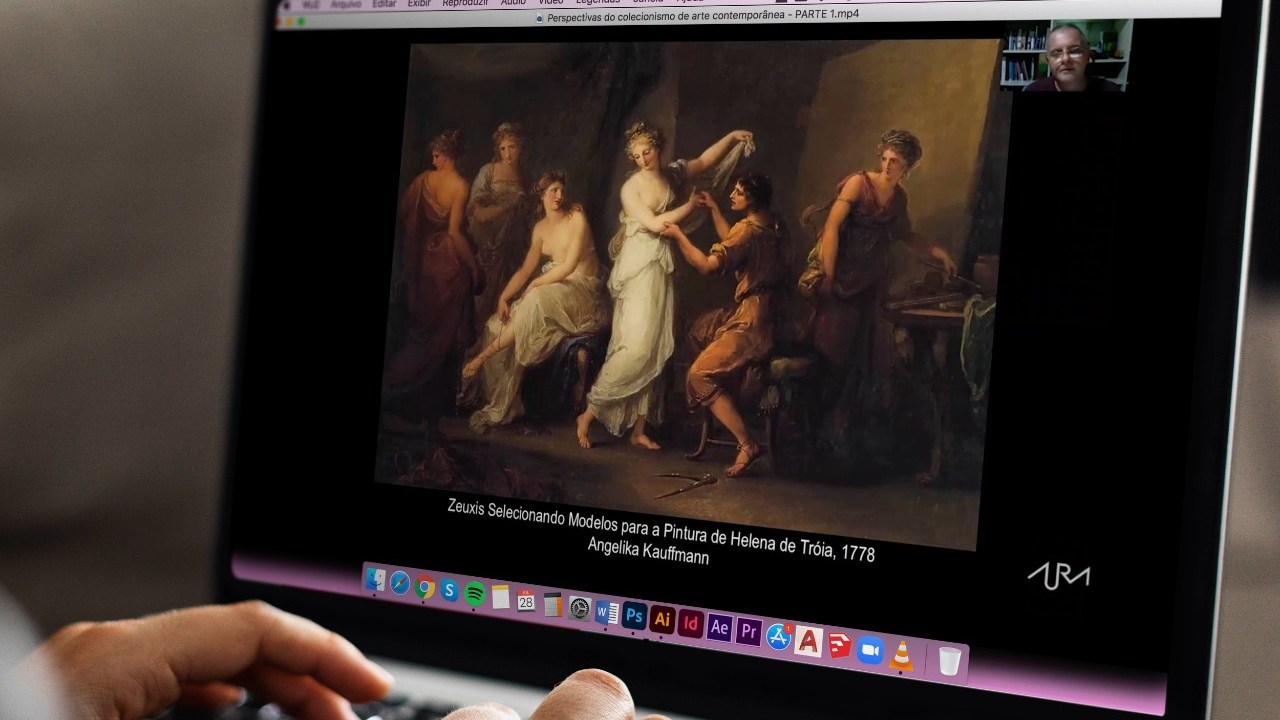Image resolution: width=1280 pixels, height=720 pixels.
Task: Open Adobe Premiere Pro from the dock
Action: tap(748, 631)
